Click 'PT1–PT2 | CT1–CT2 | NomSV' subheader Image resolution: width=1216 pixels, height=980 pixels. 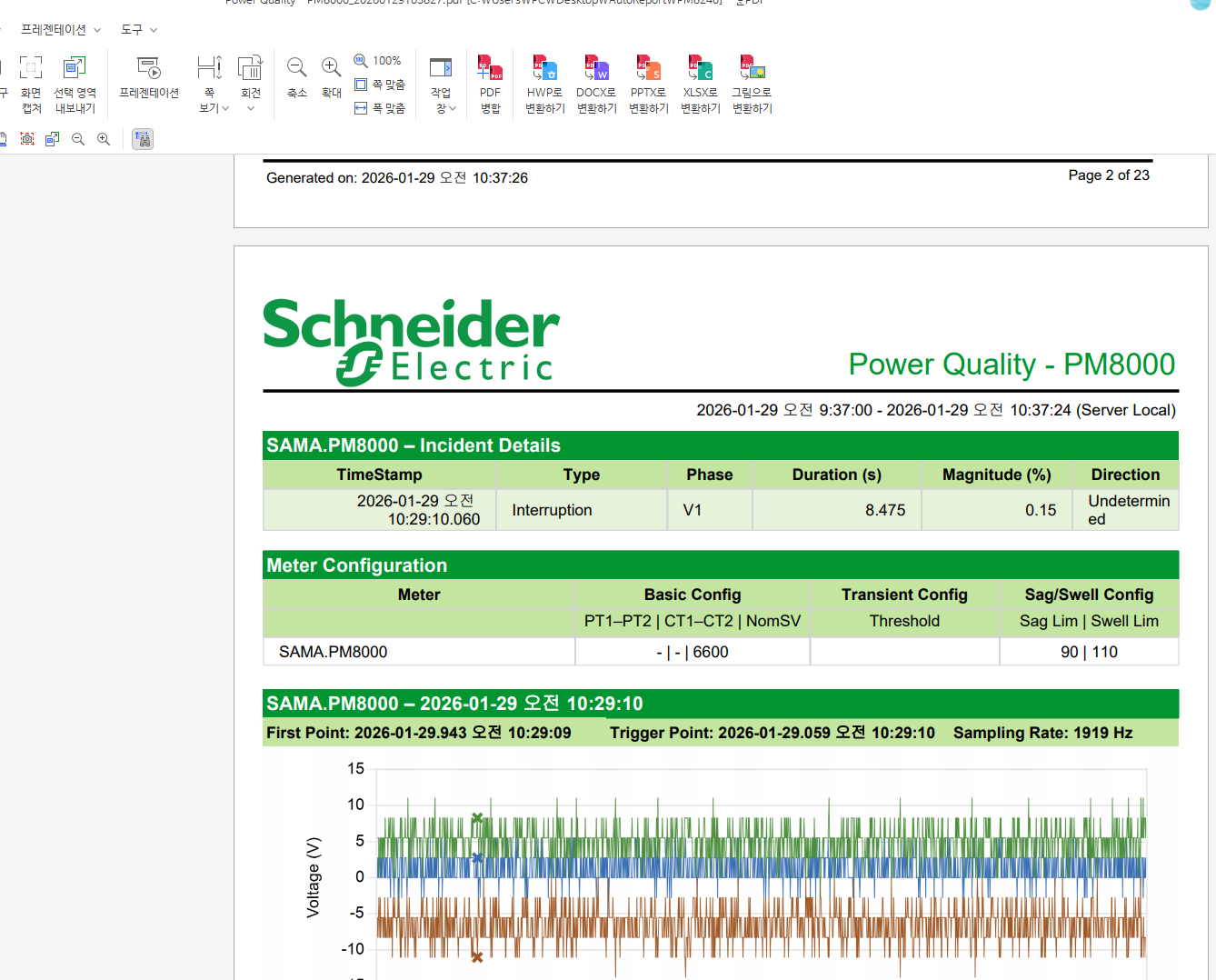tap(693, 621)
